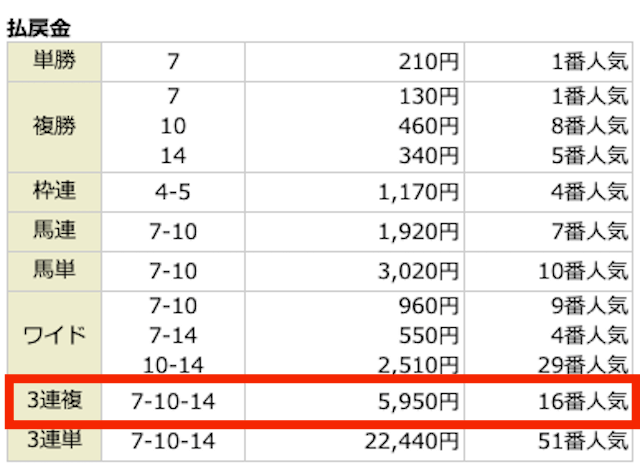Select the ワイド category label
Image resolution: width=640 pixels, height=467 pixels.
[54, 334]
